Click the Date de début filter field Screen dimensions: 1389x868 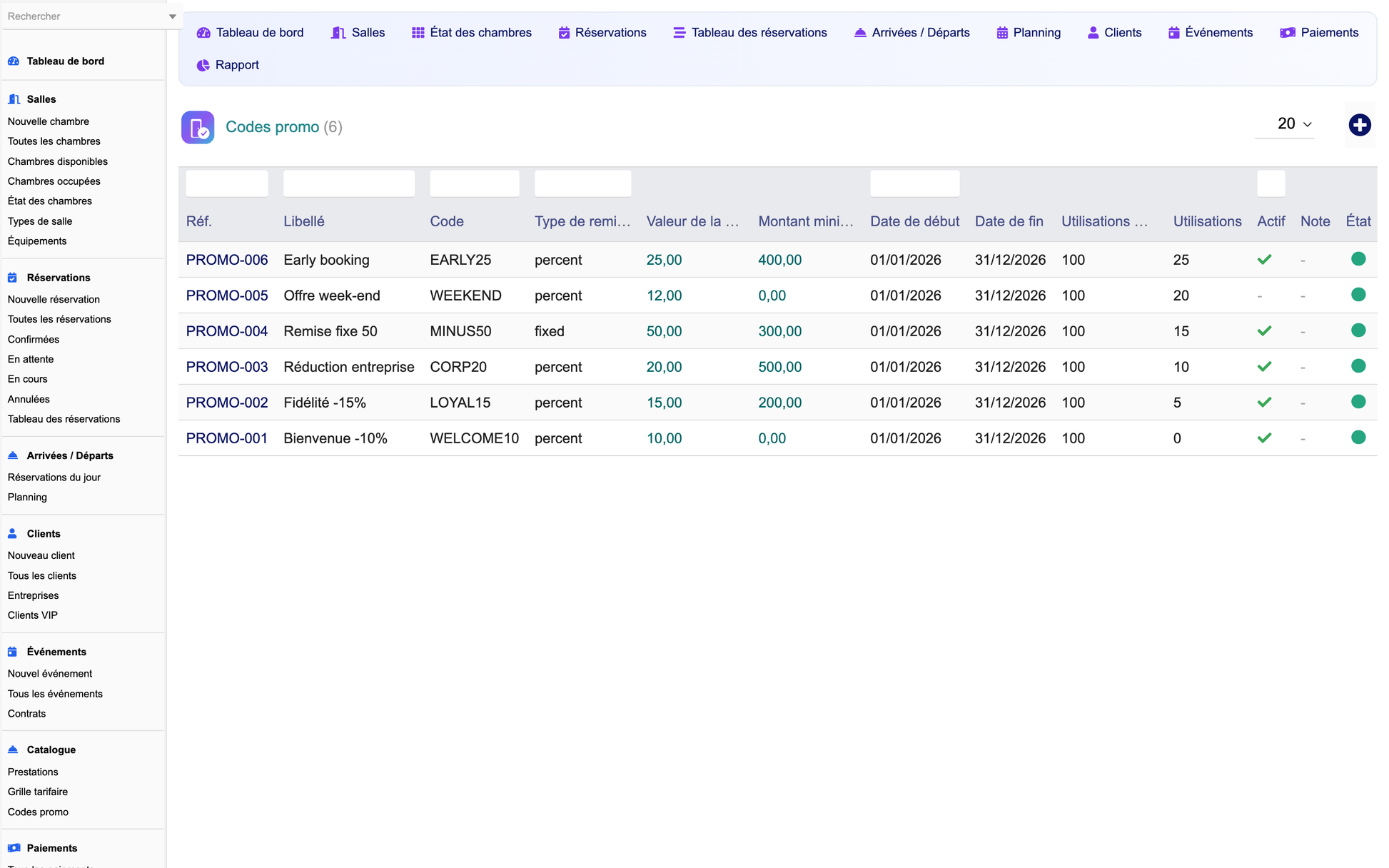point(914,183)
